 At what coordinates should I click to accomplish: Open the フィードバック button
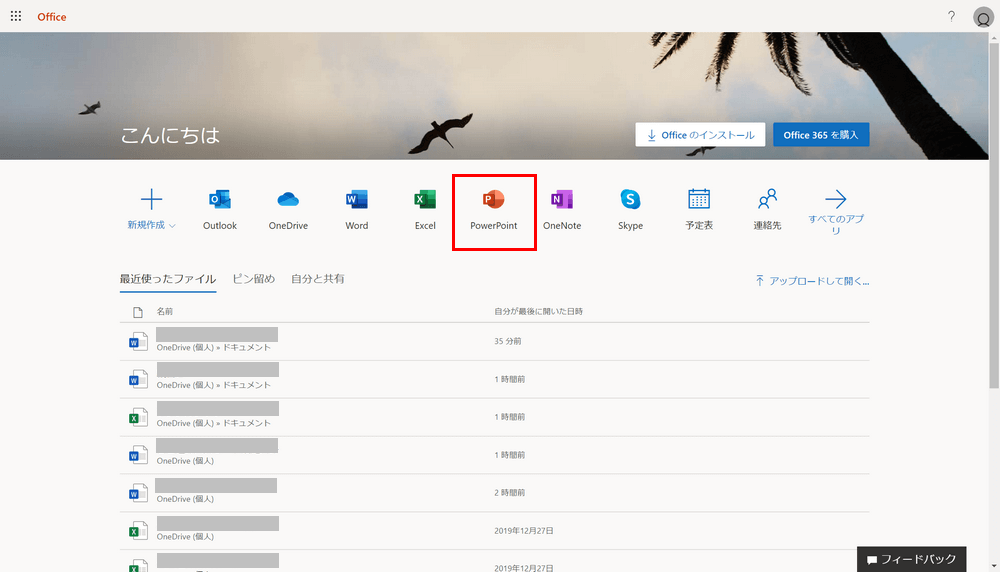click(x=912, y=559)
